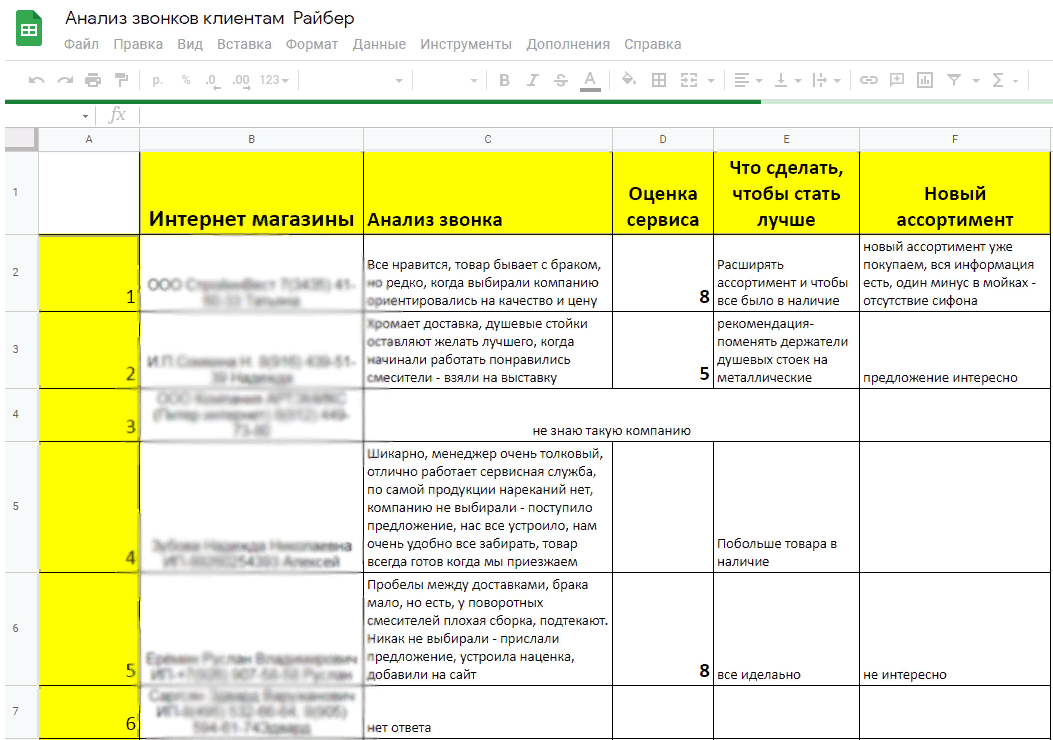Click the Интернет магазины header cell

pyautogui.click(x=251, y=193)
